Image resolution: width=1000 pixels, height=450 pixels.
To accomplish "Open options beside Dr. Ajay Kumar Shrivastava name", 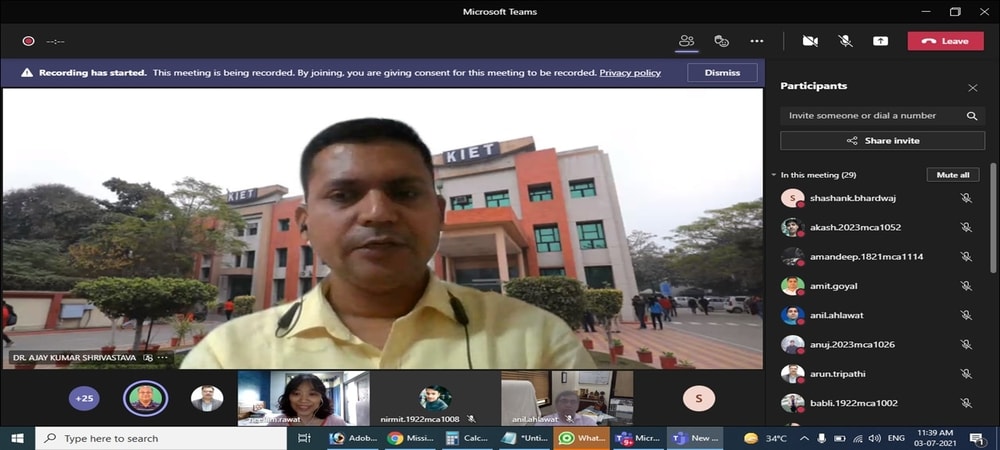I will [164, 357].
